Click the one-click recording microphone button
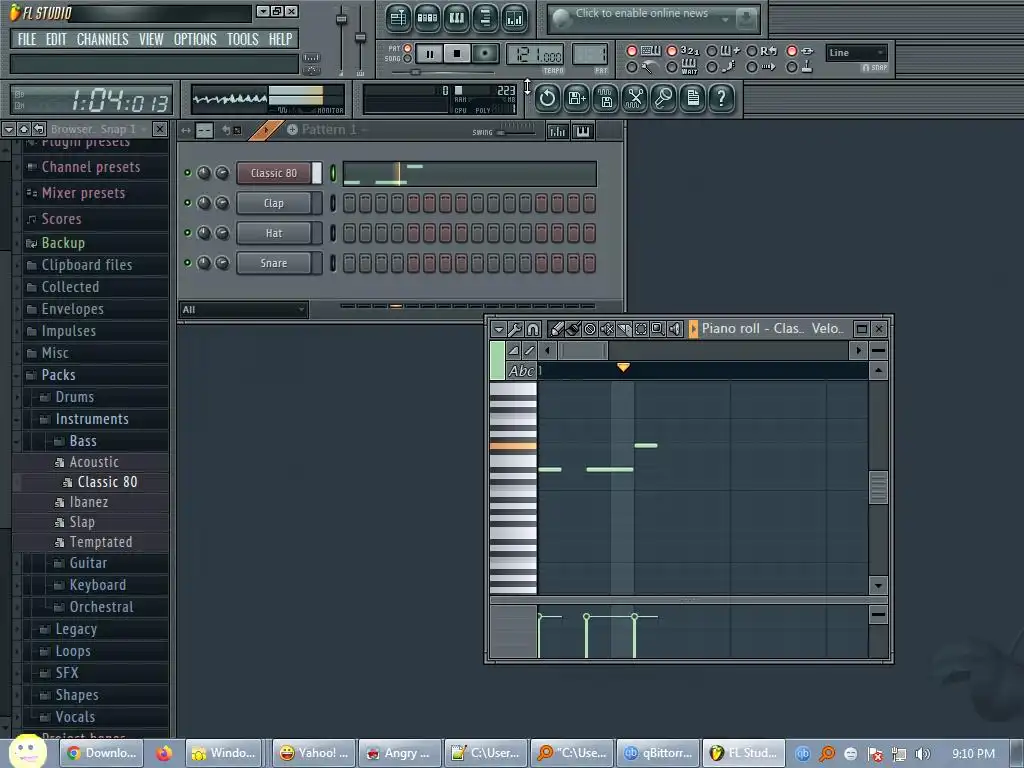The image size is (1024, 768). tap(664, 99)
